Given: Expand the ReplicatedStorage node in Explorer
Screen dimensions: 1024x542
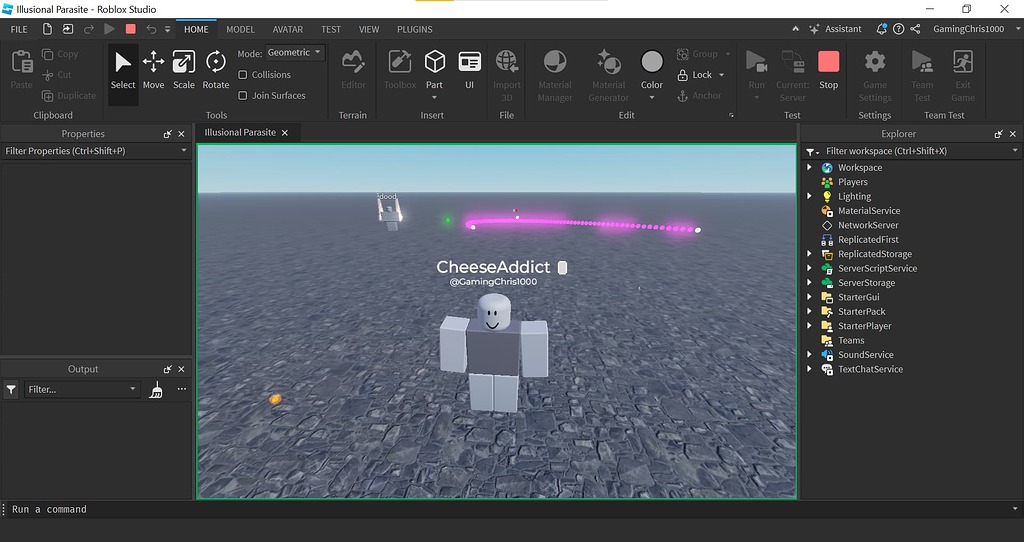Looking at the screenshot, I should [809, 254].
